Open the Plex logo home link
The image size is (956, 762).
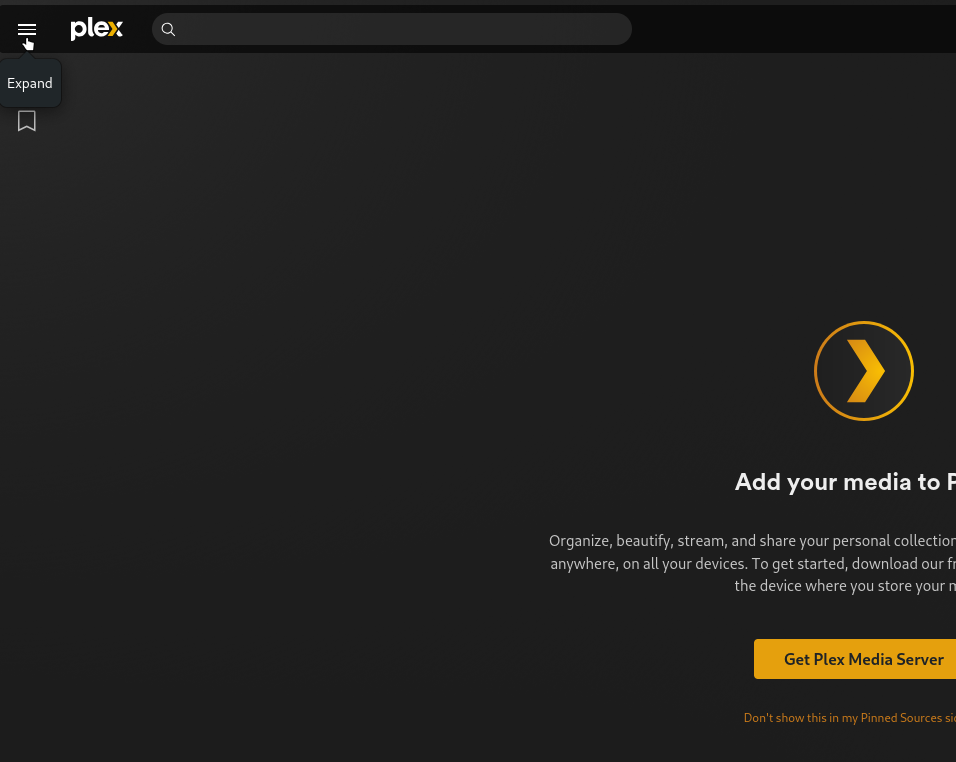click(x=96, y=29)
